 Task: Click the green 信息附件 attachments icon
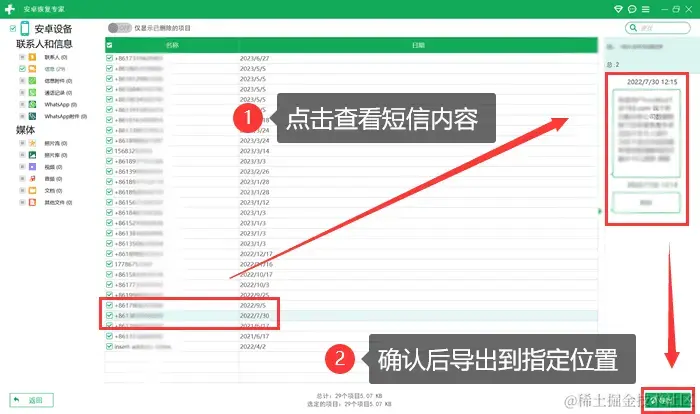(32, 81)
